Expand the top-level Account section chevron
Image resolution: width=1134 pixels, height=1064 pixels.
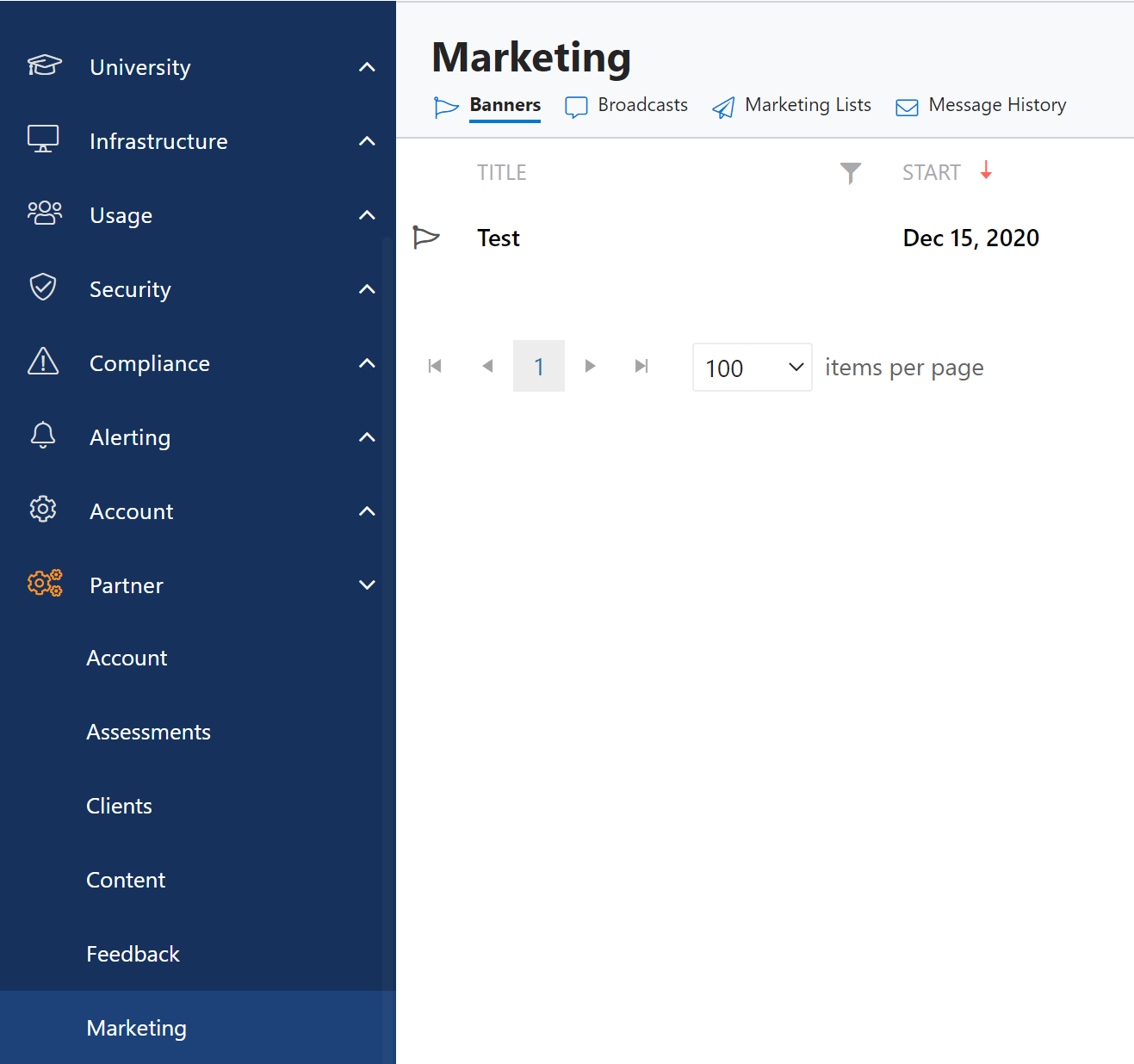367,511
